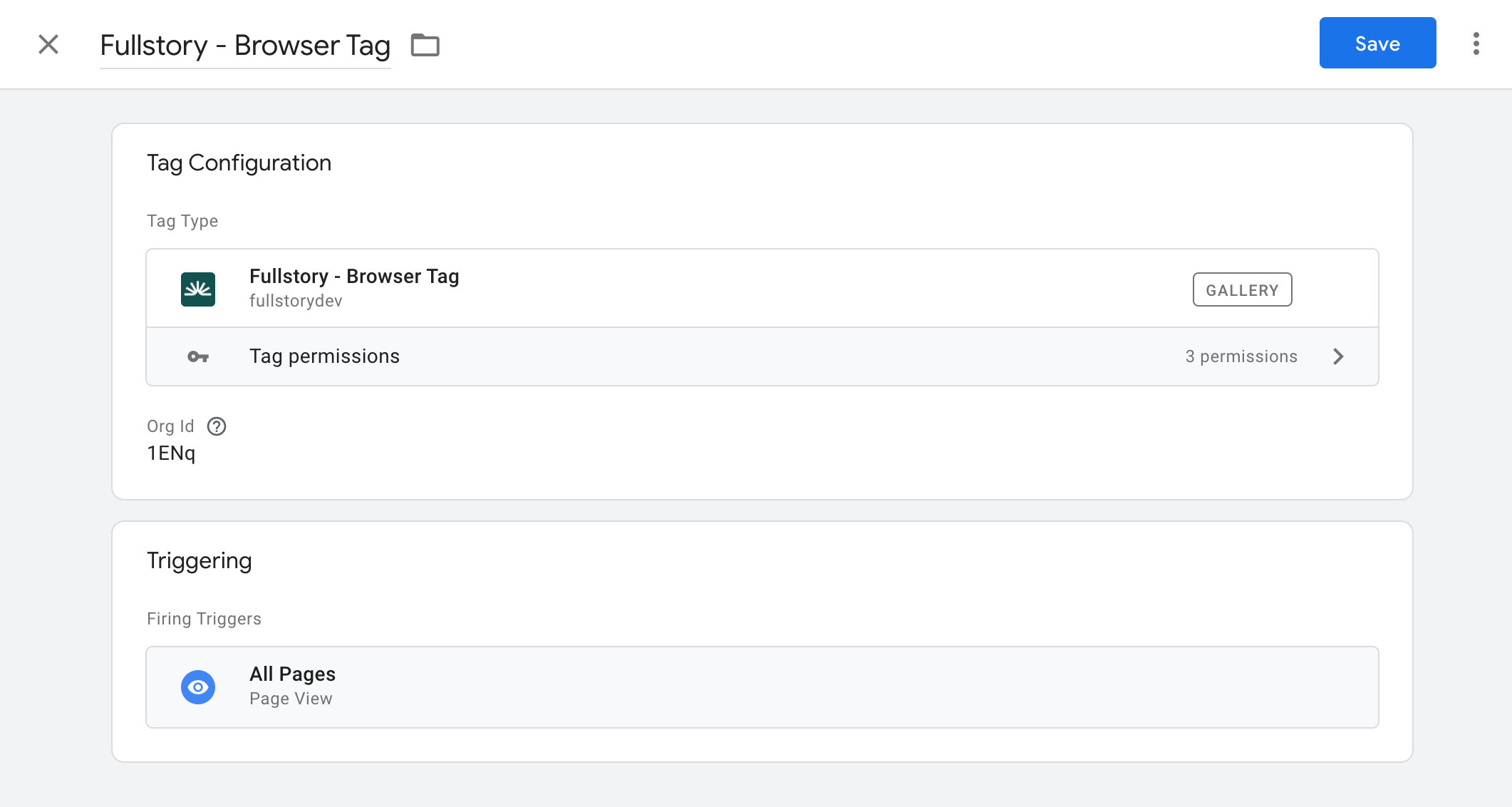Click the 'Tag permissions' label
The image size is (1512, 807).
click(324, 356)
